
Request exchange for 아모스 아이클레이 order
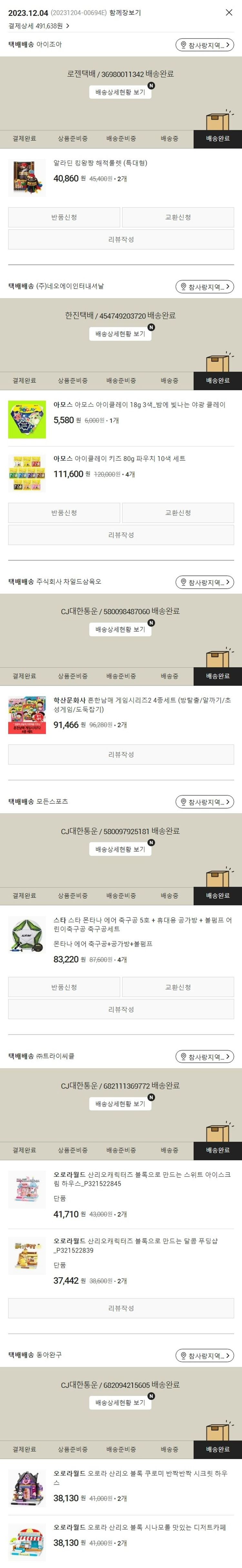[178, 512]
